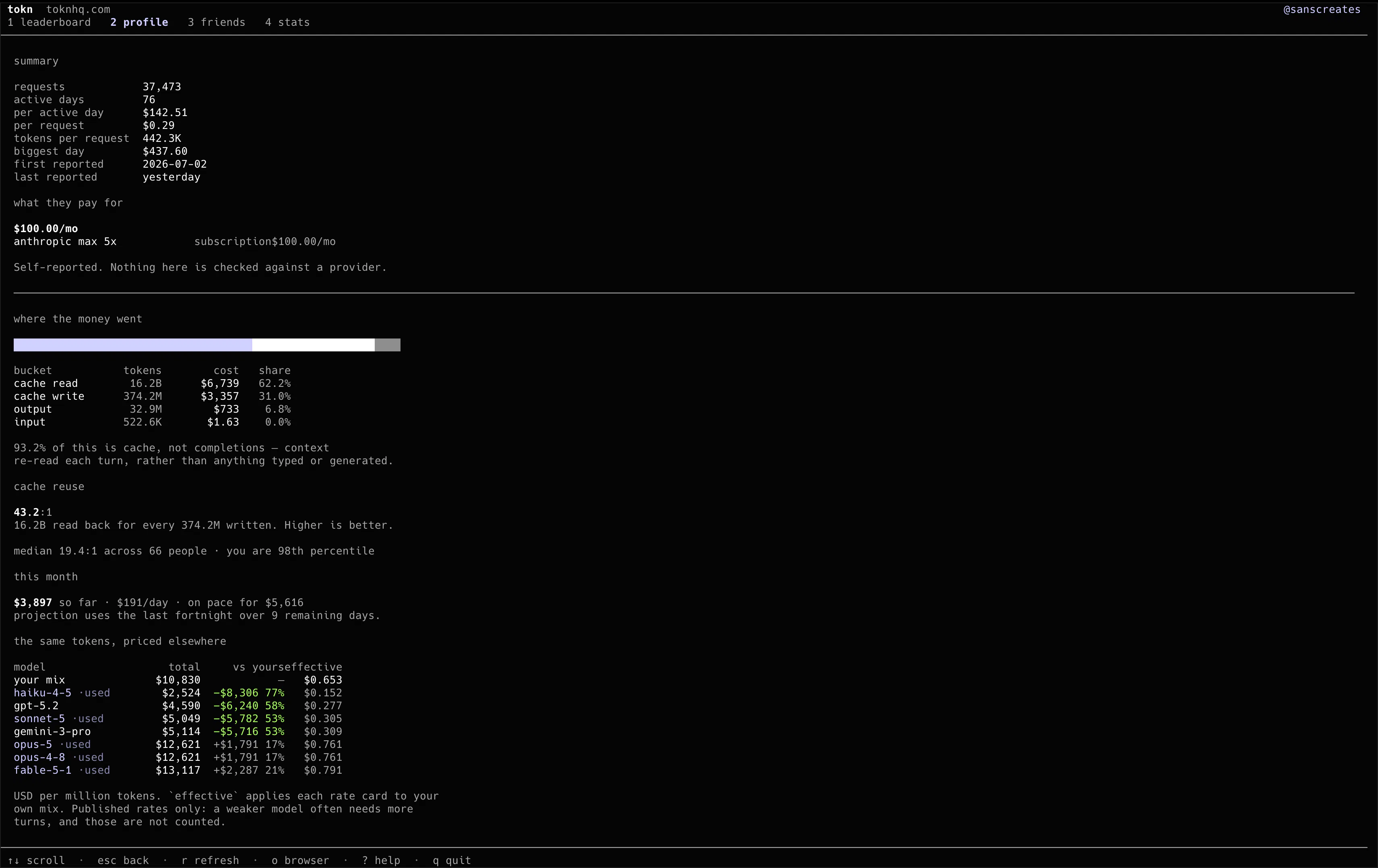Select the profile tab
The width and height of the screenshot is (1378, 868).
tap(139, 22)
